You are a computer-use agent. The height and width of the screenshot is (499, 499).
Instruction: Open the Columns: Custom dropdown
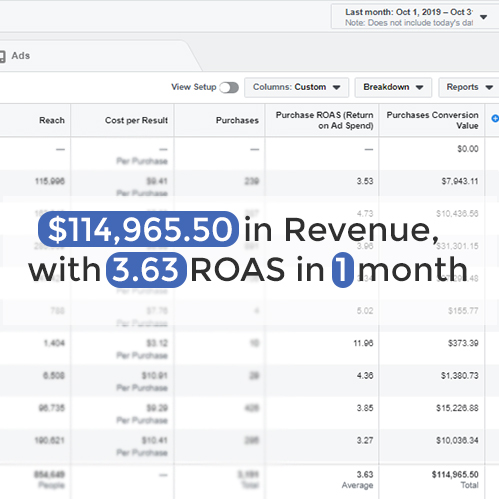click(296, 87)
